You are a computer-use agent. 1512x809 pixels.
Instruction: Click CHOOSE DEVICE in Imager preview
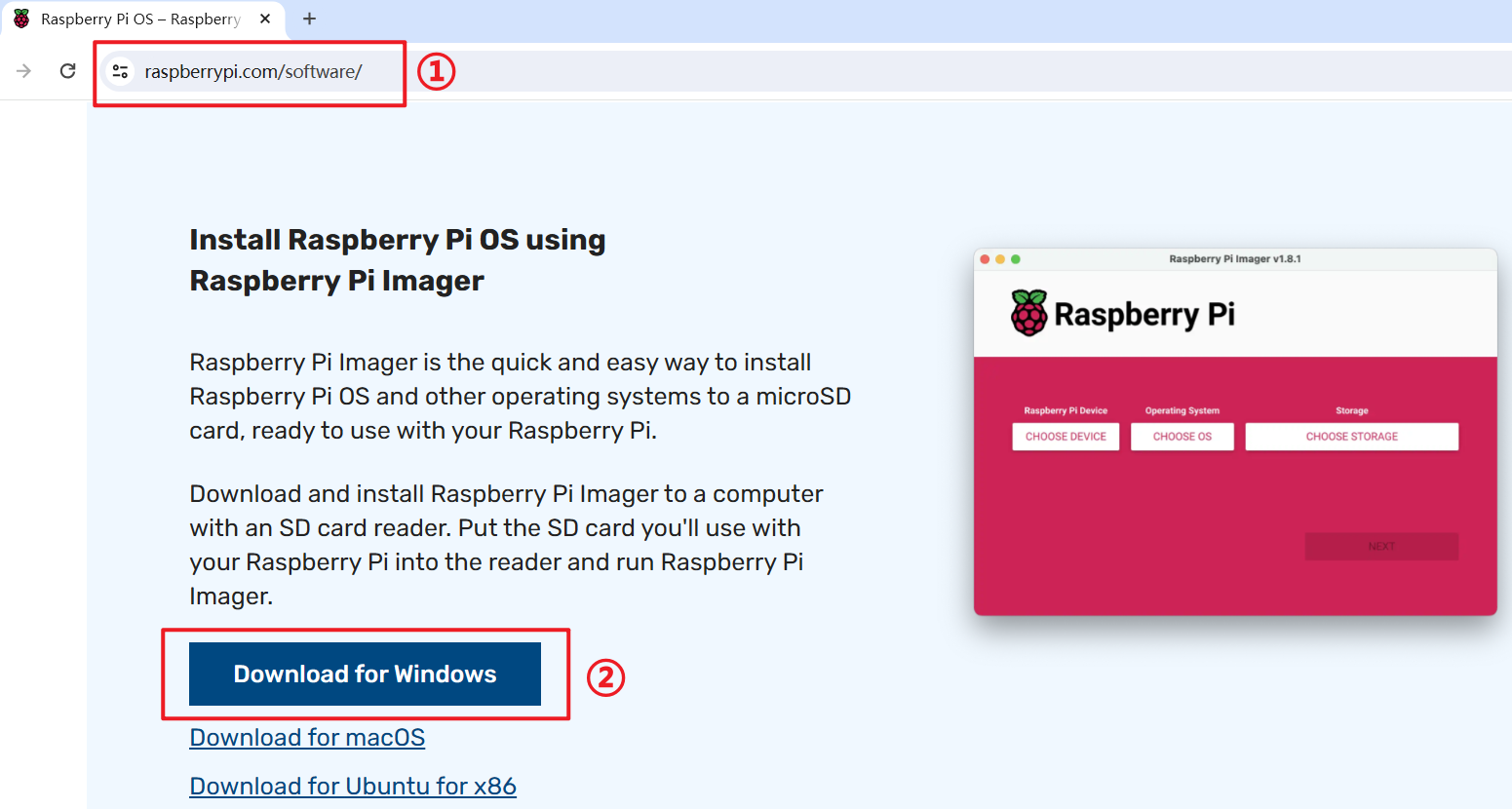click(x=1066, y=437)
